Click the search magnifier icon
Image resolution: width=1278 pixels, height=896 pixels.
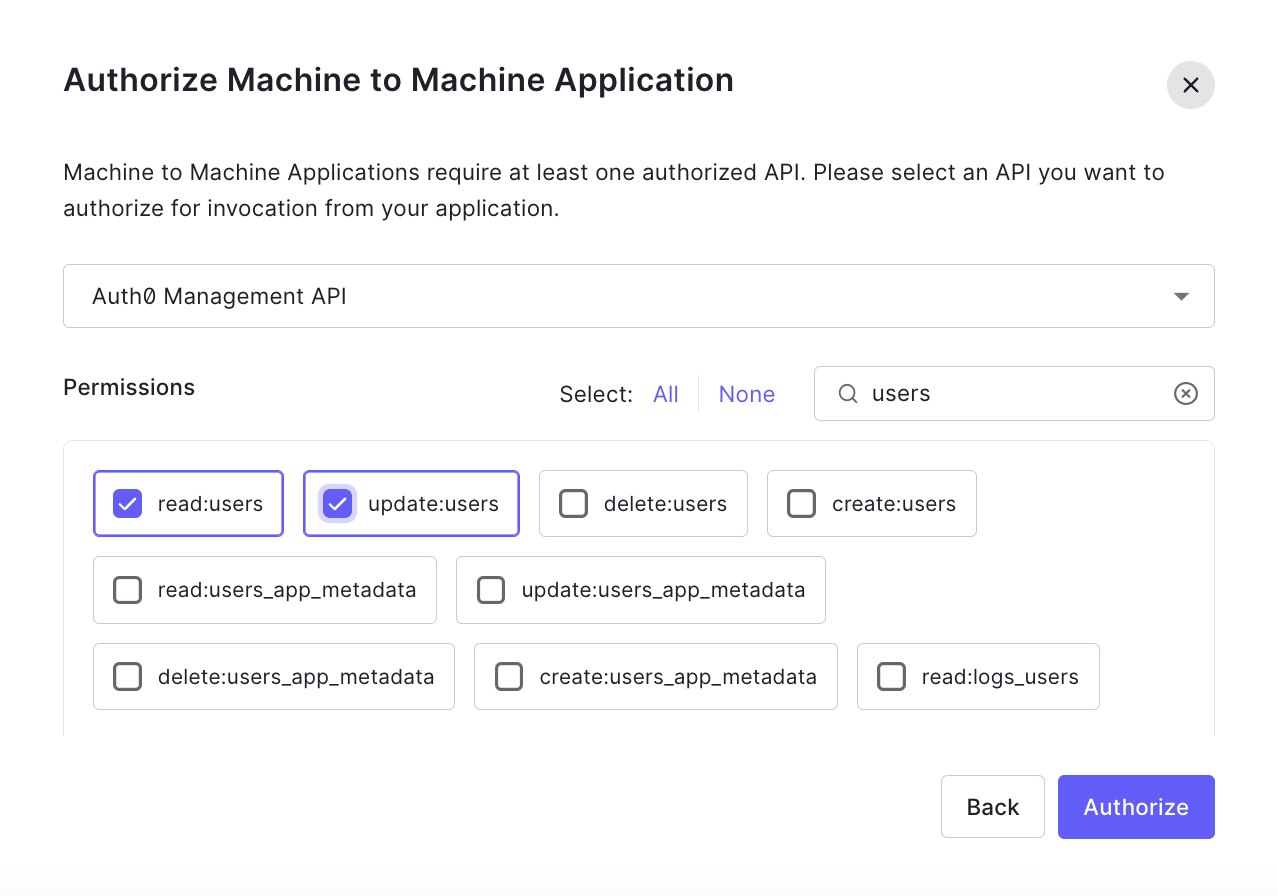[848, 394]
